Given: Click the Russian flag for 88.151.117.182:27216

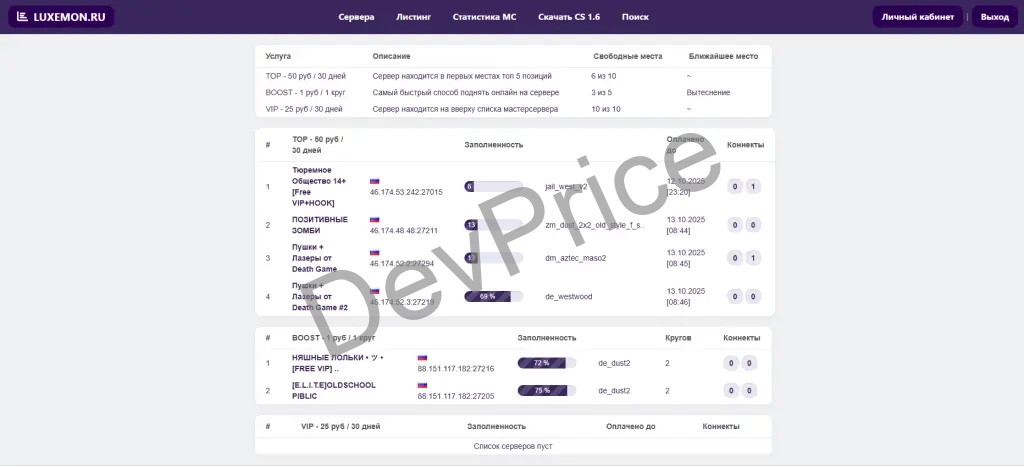Looking at the screenshot, I should [x=422, y=357].
